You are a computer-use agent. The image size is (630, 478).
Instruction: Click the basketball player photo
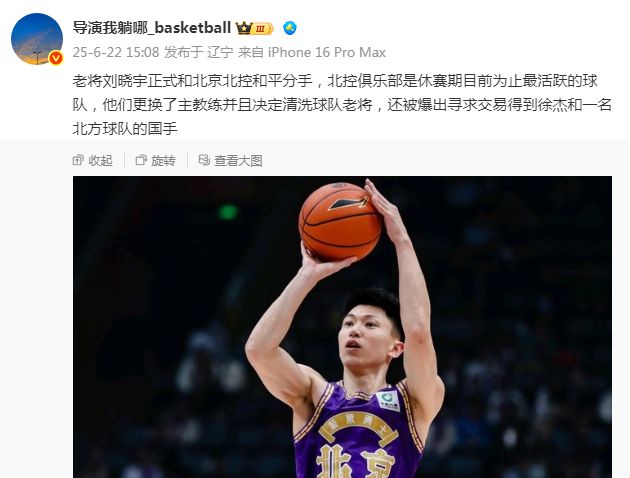point(342,327)
